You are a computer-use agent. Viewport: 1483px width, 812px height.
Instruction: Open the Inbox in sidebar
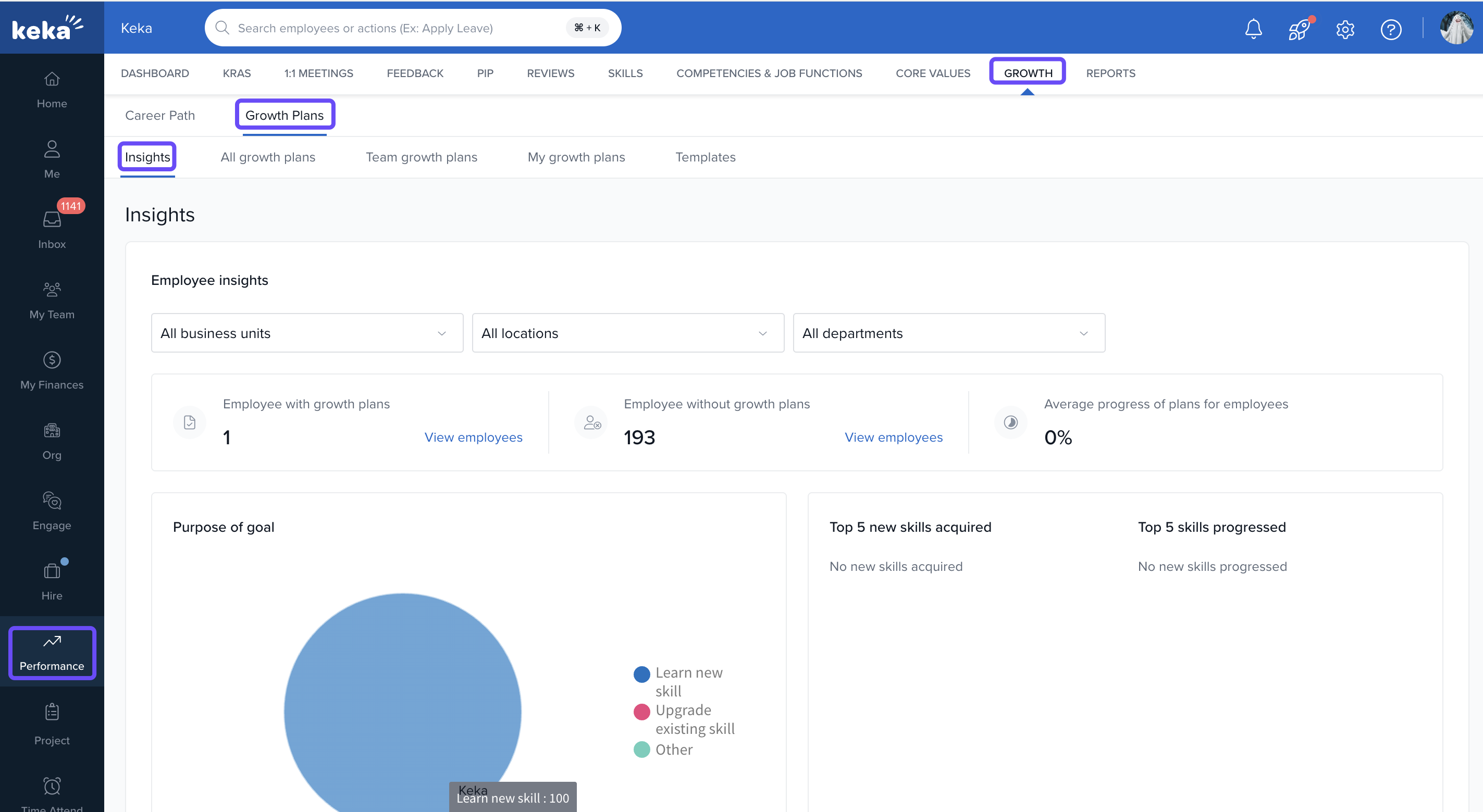tap(52, 229)
